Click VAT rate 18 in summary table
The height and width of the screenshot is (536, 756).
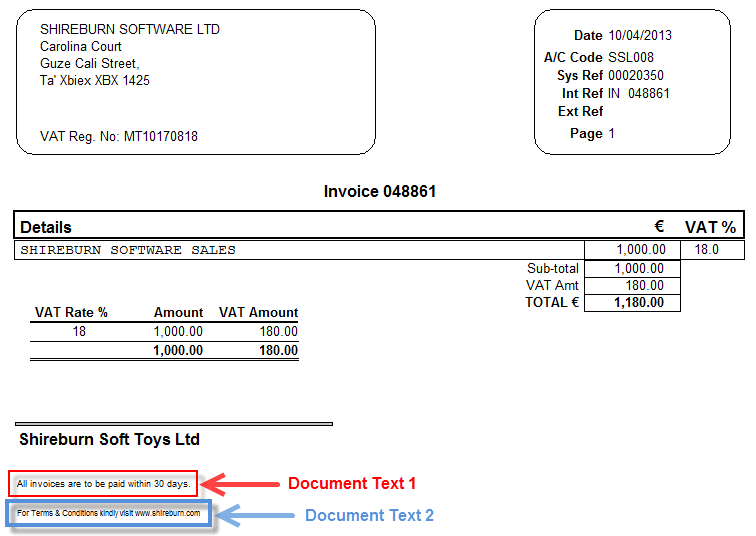coord(79,331)
